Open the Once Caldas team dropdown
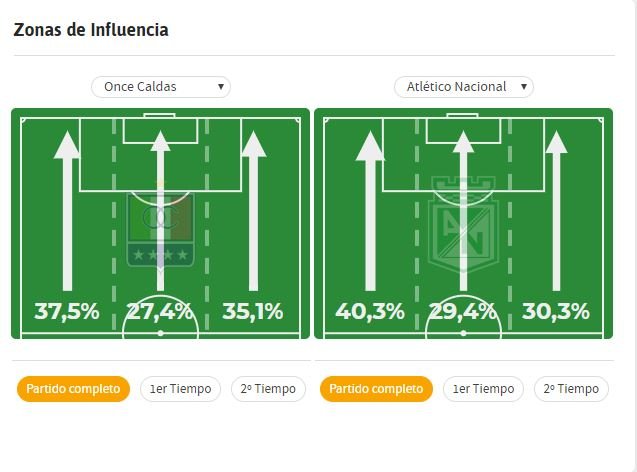The height and width of the screenshot is (472, 637). click(x=161, y=87)
